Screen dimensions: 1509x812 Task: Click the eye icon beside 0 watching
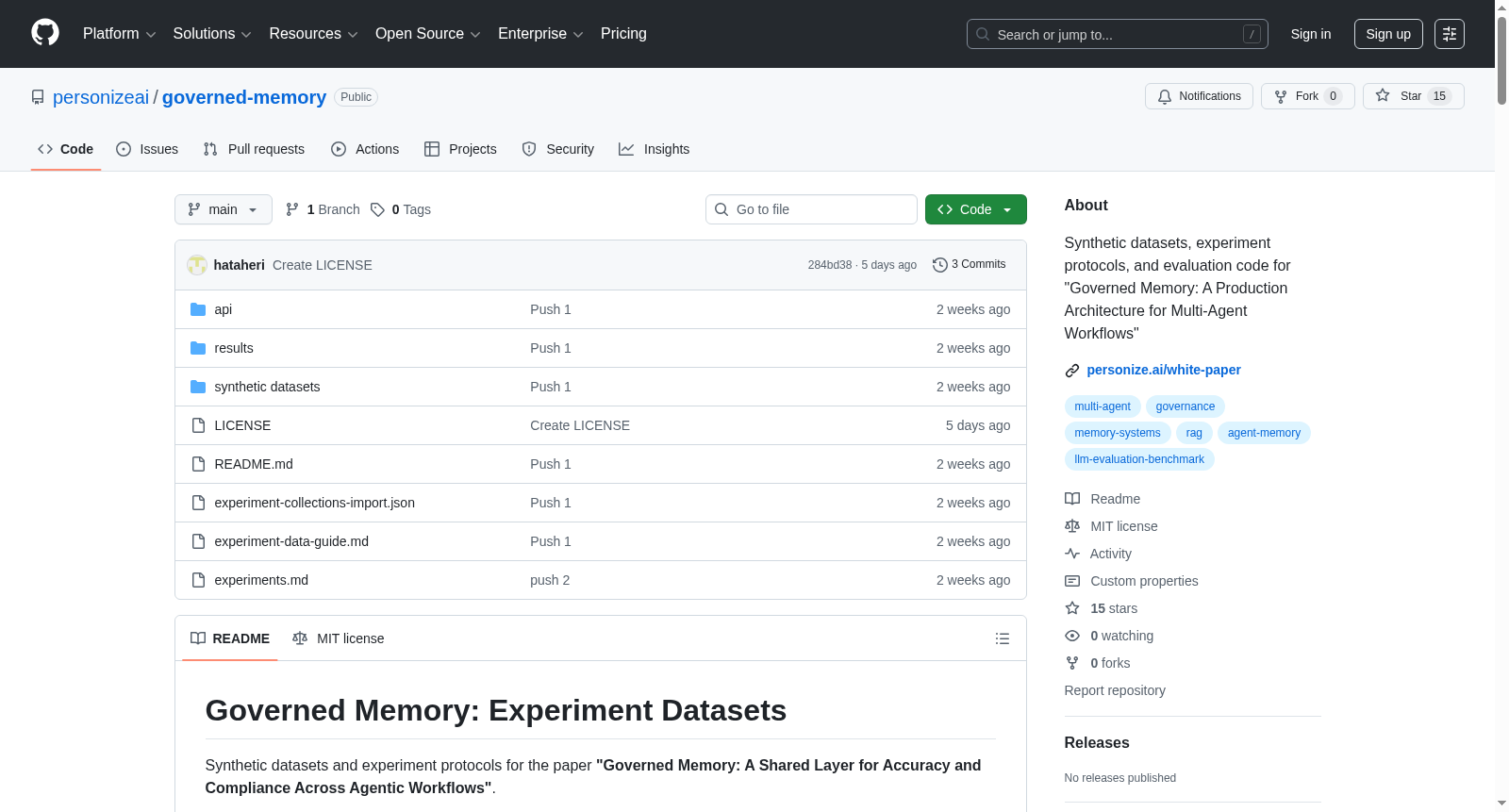coord(1072,636)
